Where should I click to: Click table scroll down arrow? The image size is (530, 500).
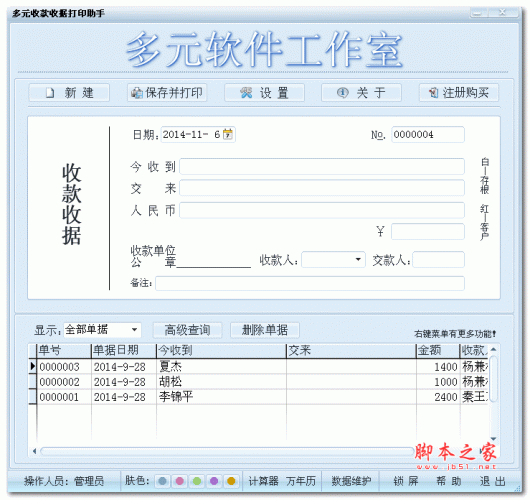click(493, 438)
